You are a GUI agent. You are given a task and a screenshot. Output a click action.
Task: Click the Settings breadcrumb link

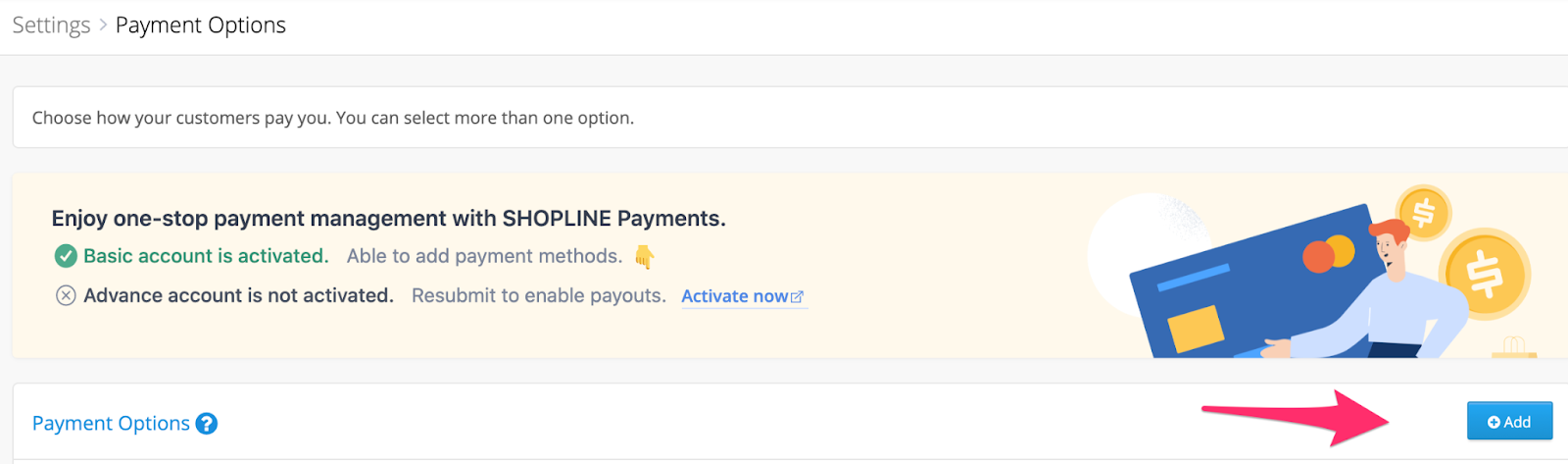point(51,26)
